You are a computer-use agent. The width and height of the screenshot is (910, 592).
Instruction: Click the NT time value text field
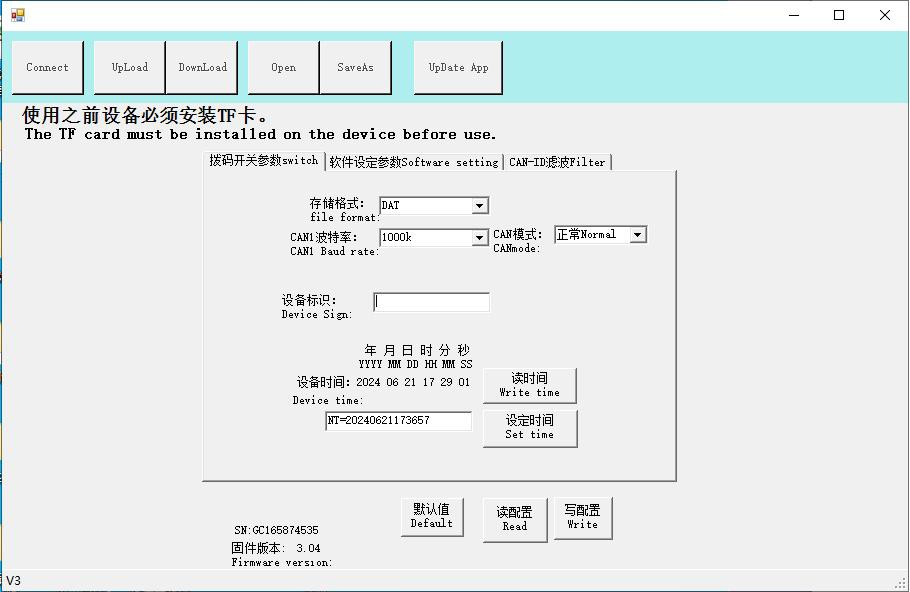tap(398, 421)
